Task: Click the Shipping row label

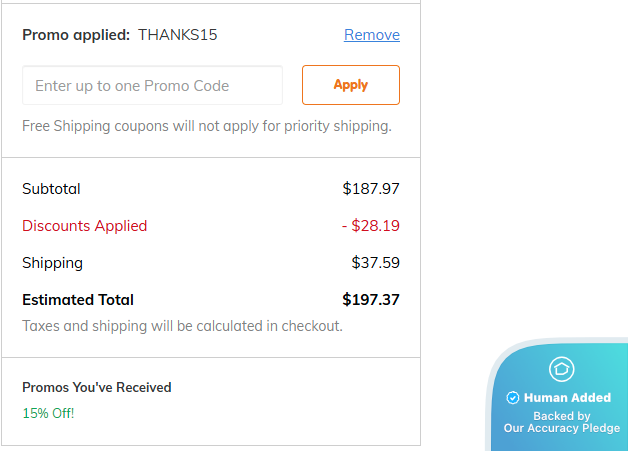Action: coord(52,263)
